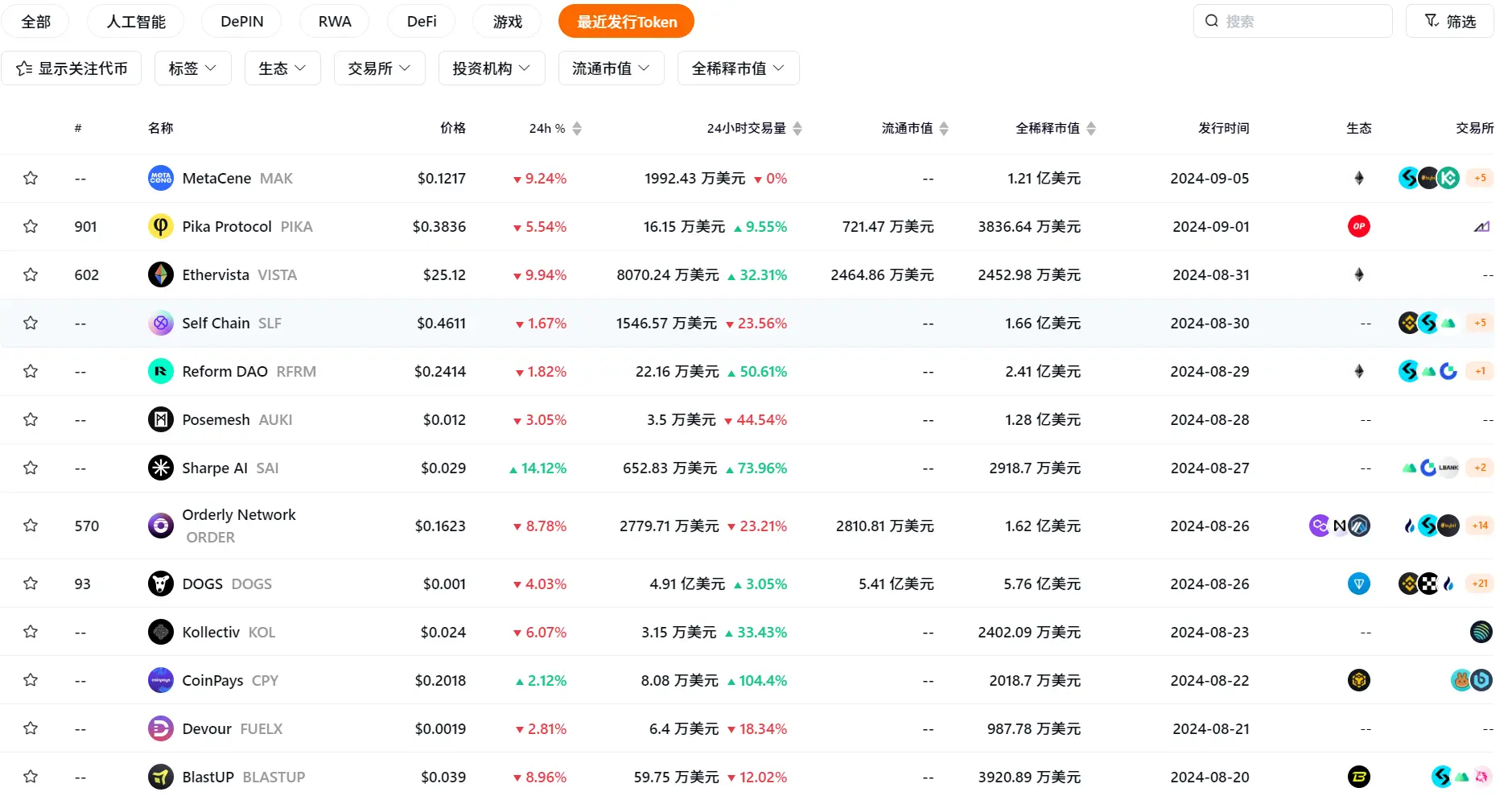This screenshot has width=1512, height=796.
Task: Click the DOGS dog logo icon
Action: [161, 584]
